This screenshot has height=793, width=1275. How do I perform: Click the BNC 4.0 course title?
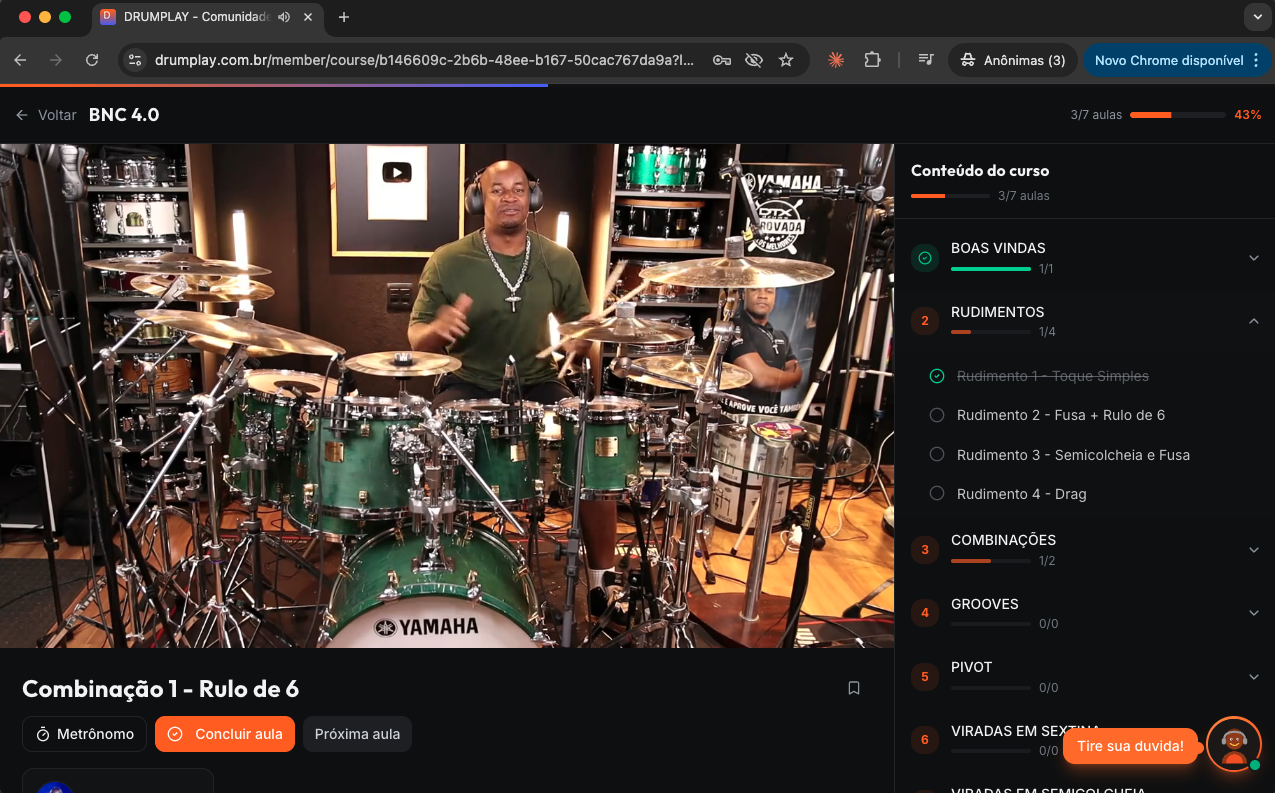click(124, 115)
